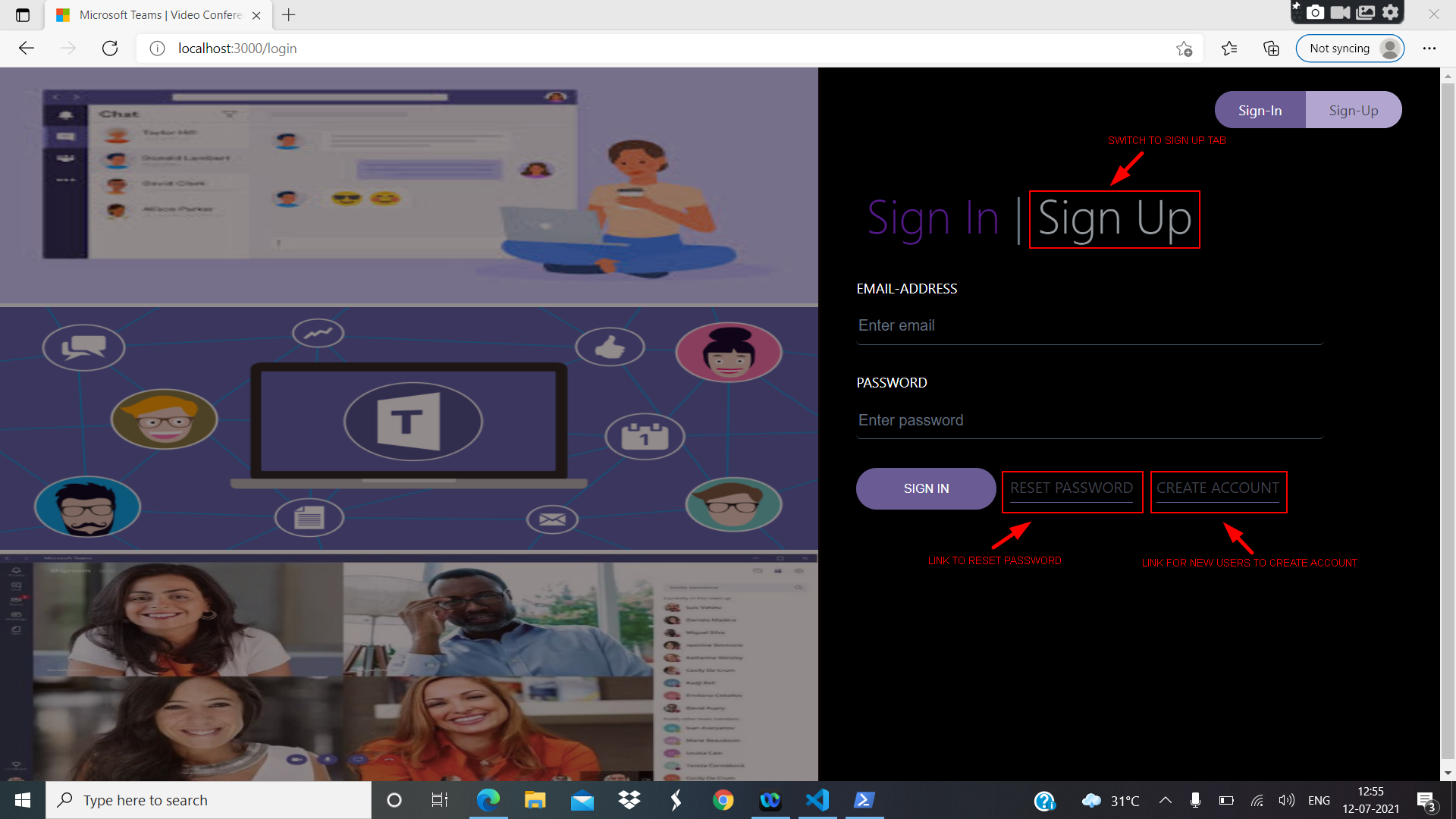The width and height of the screenshot is (1456, 819).
Task: Open Google Chrome from the taskbar
Action: pyautogui.click(x=723, y=800)
